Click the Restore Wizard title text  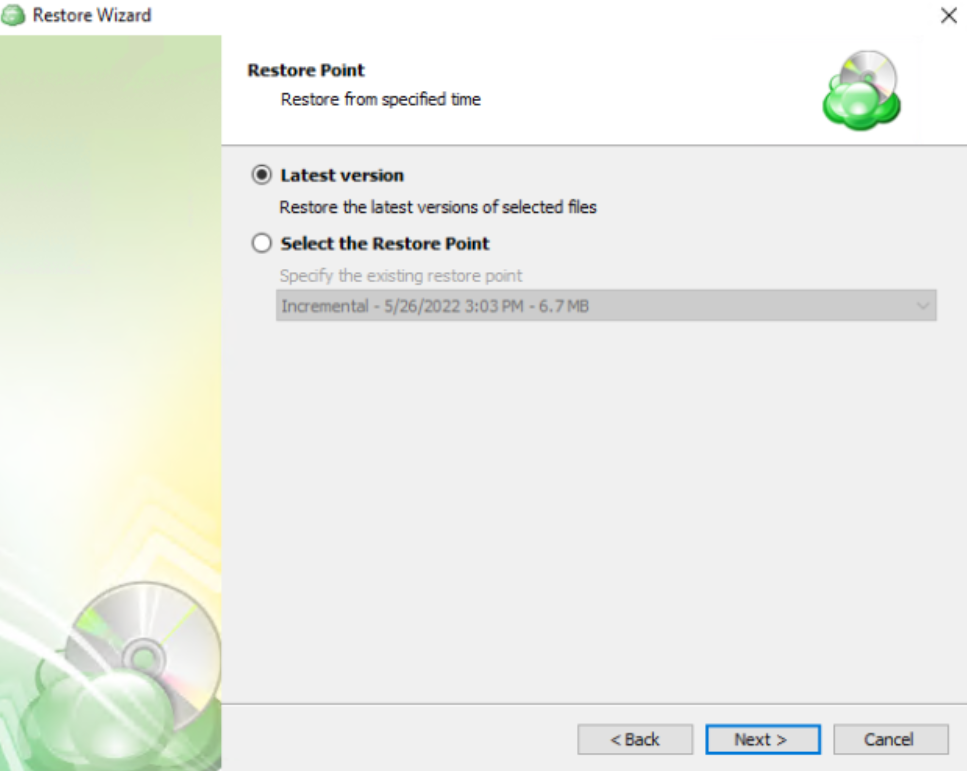92,15
